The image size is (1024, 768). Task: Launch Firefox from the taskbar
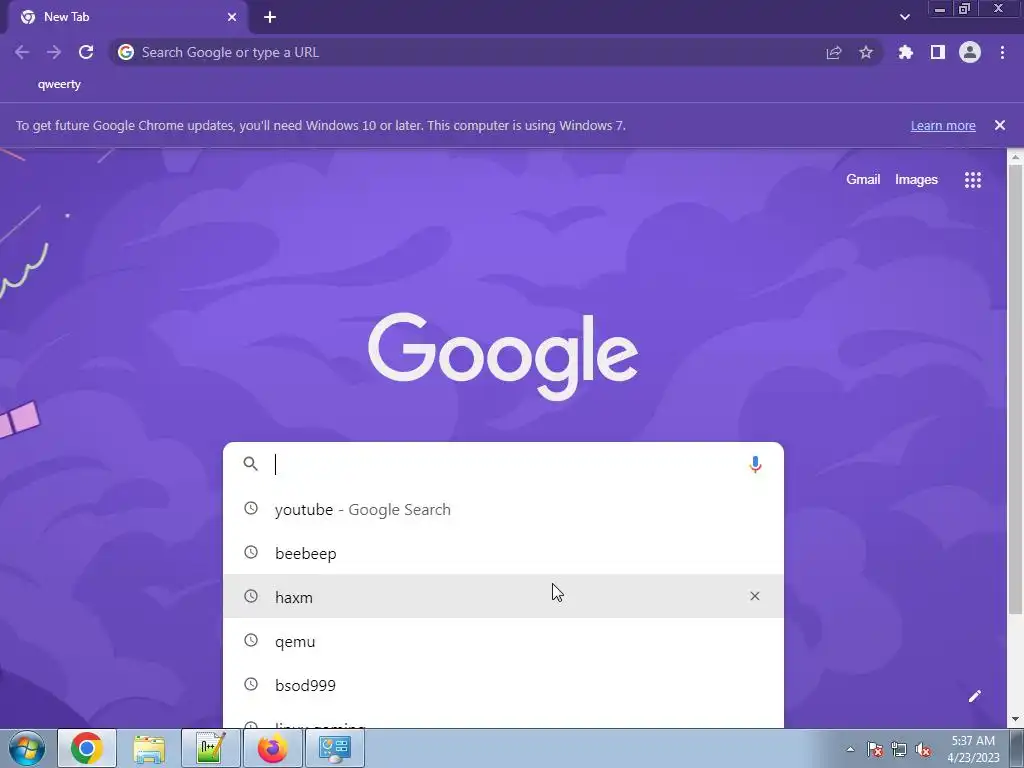coord(272,748)
